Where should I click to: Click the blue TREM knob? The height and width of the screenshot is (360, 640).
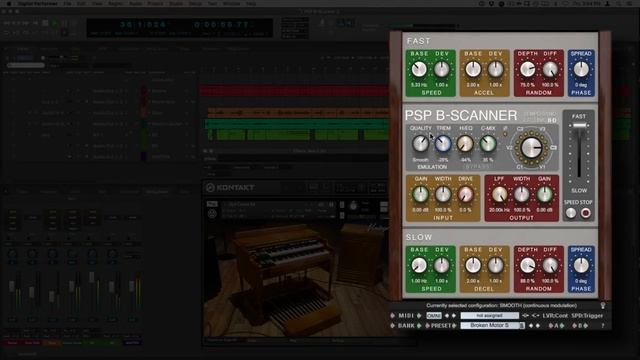pyautogui.click(x=443, y=144)
